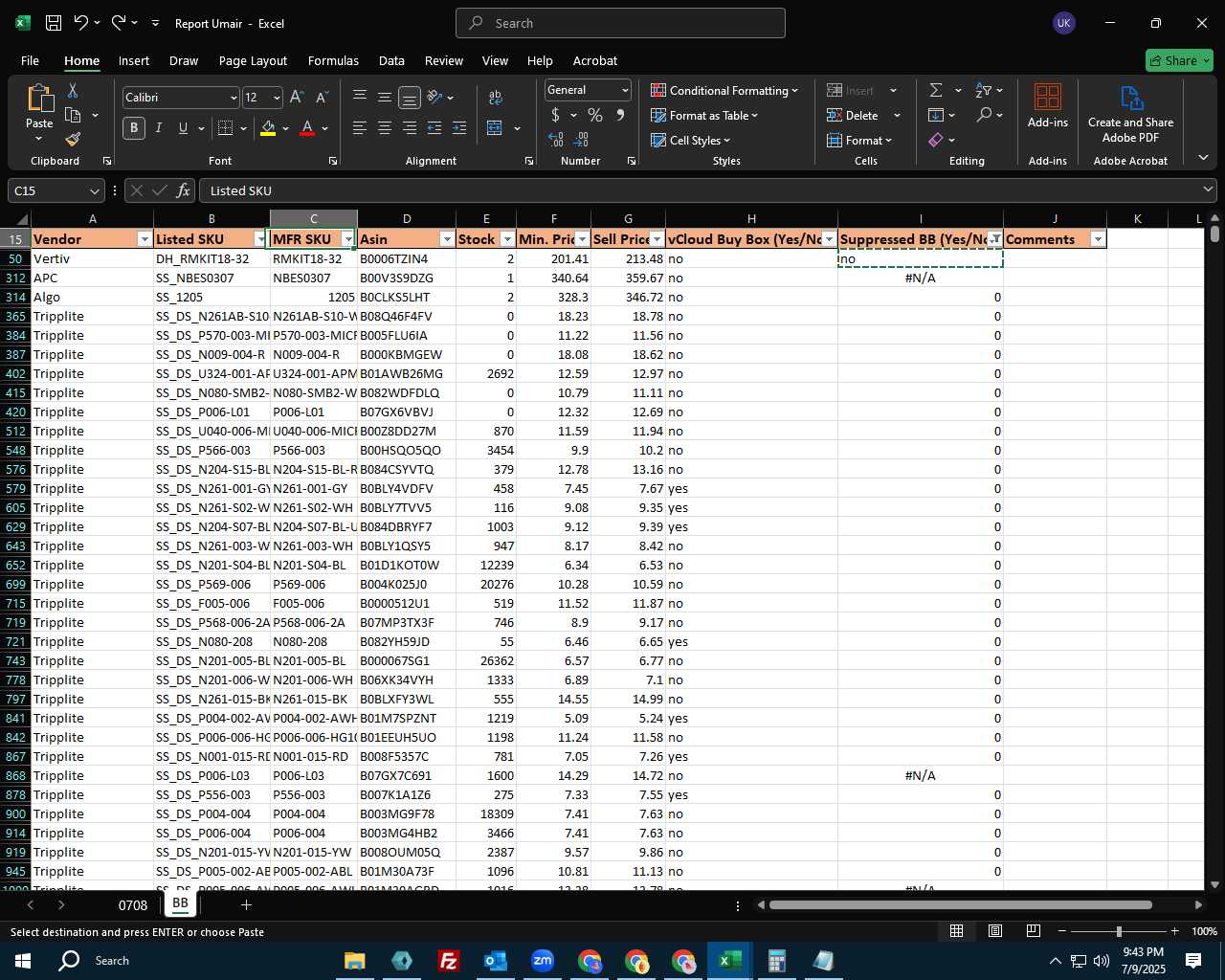
Task: Click the Increase Decimal icon
Action: 556,140
